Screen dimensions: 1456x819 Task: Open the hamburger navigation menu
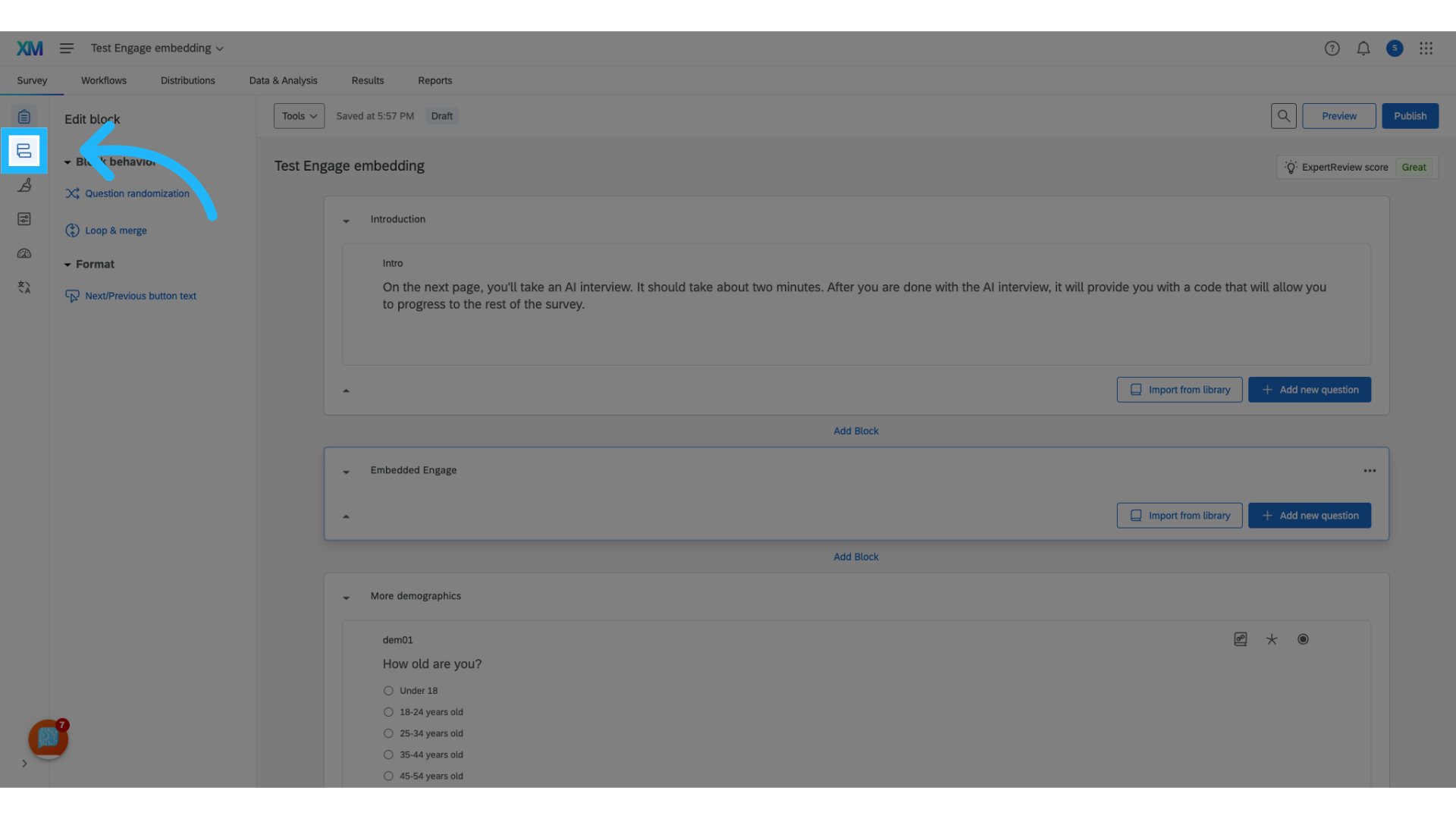(x=67, y=49)
